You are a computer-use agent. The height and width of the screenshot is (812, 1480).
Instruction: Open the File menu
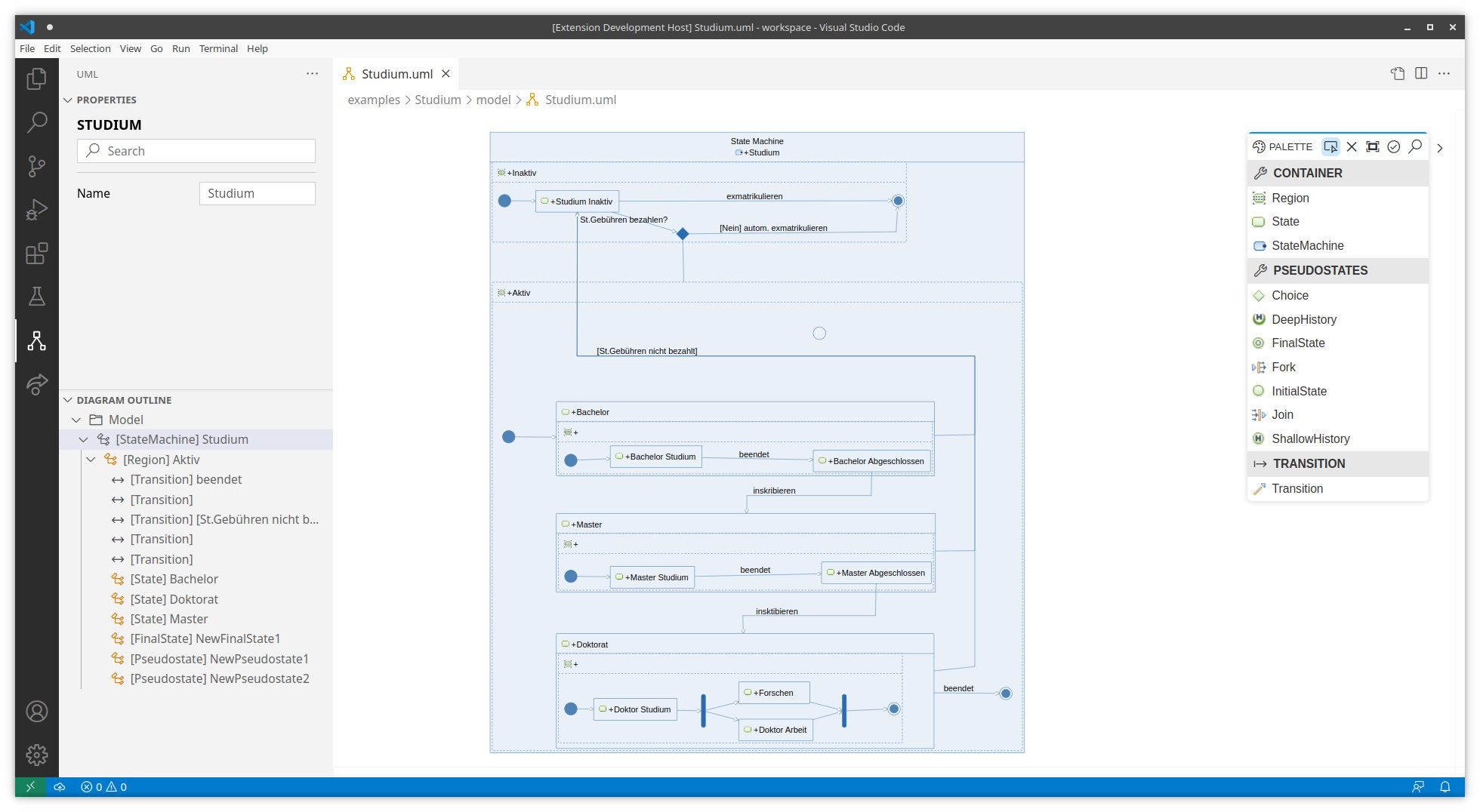coord(27,48)
